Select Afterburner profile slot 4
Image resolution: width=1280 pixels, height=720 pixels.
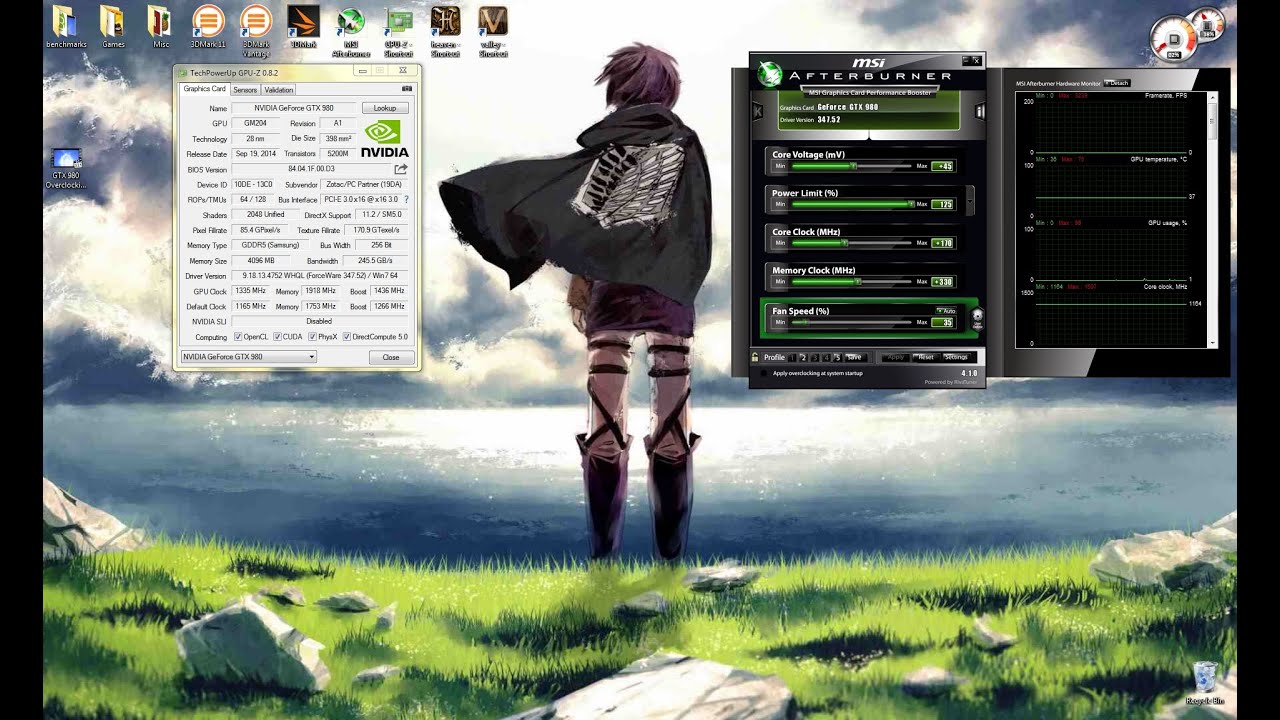(x=826, y=357)
